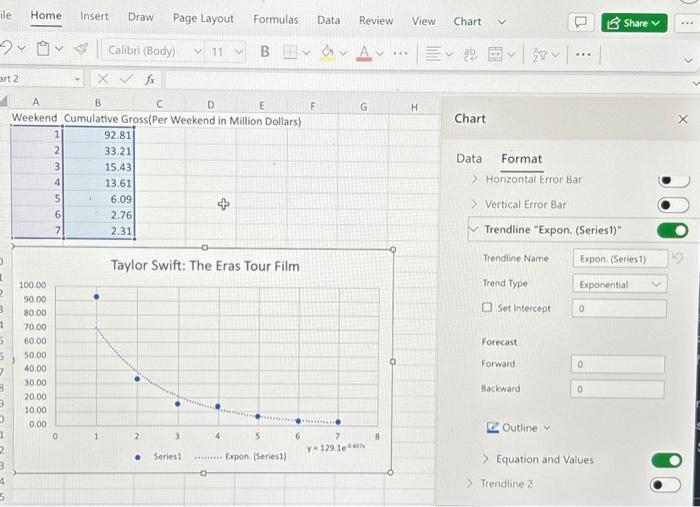
Task: Open the Undo history dropdown arrow
Action: click(x=21, y=47)
